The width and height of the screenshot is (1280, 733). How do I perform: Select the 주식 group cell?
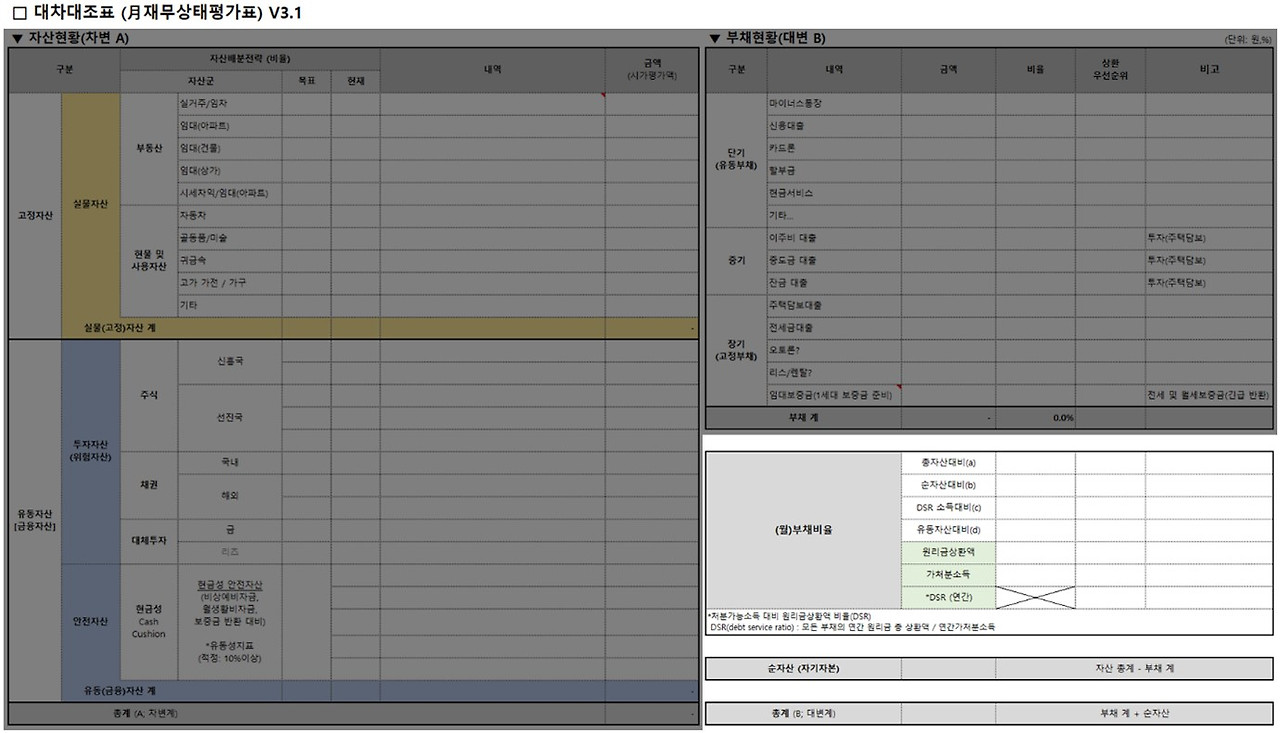pyautogui.click(x=149, y=395)
